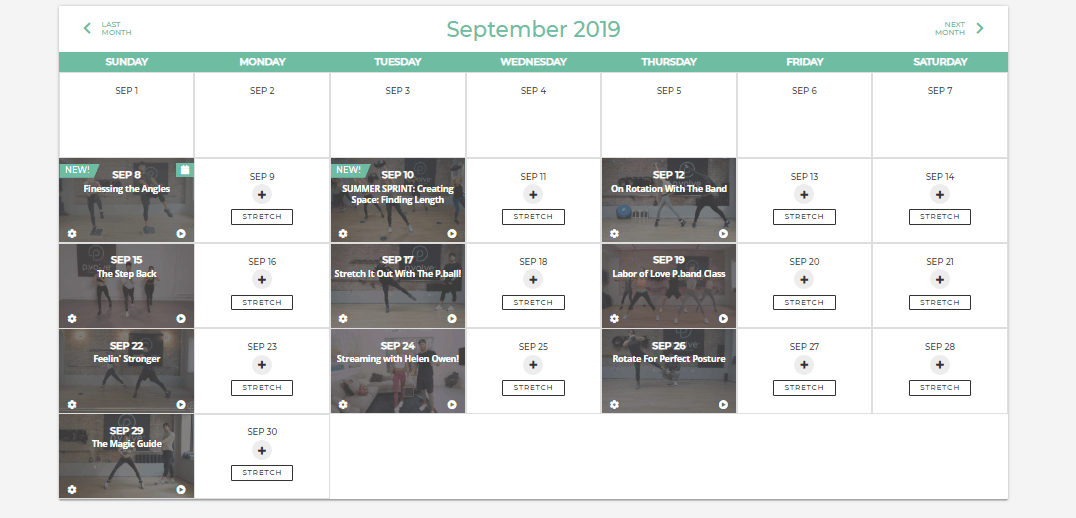The image size is (1076, 518).
Task: Click calendar icon on Sep 8 tile
Action: (185, 169)
